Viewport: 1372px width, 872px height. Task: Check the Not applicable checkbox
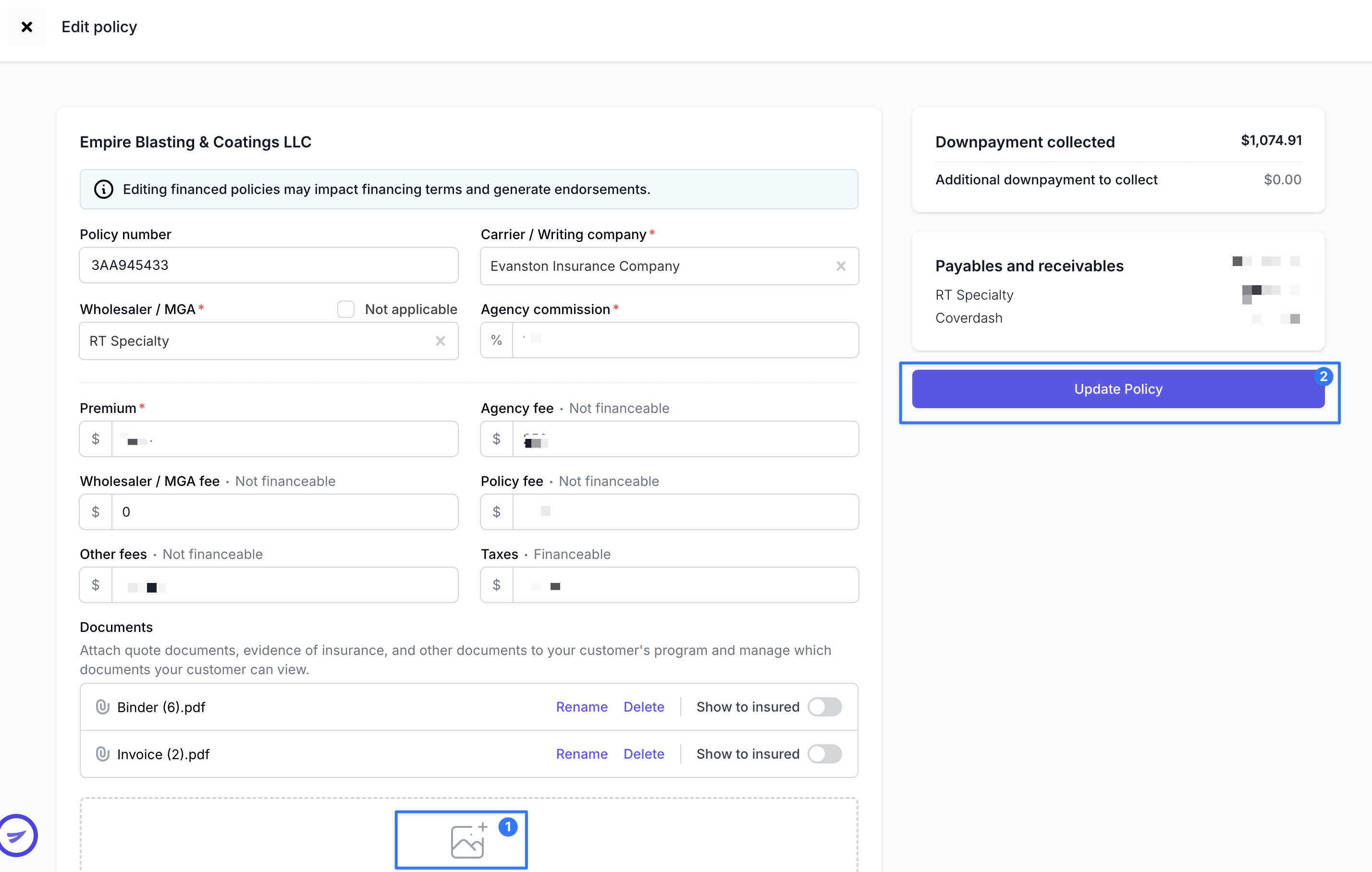pos(346,309)
